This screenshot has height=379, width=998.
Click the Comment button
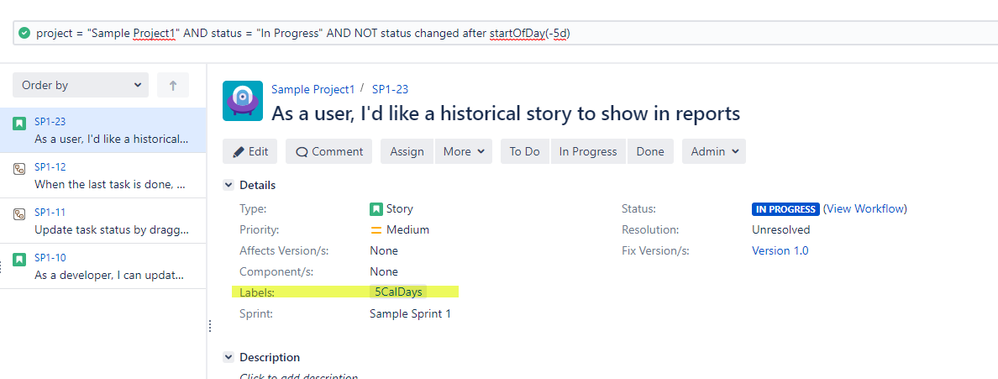(329, 152)
